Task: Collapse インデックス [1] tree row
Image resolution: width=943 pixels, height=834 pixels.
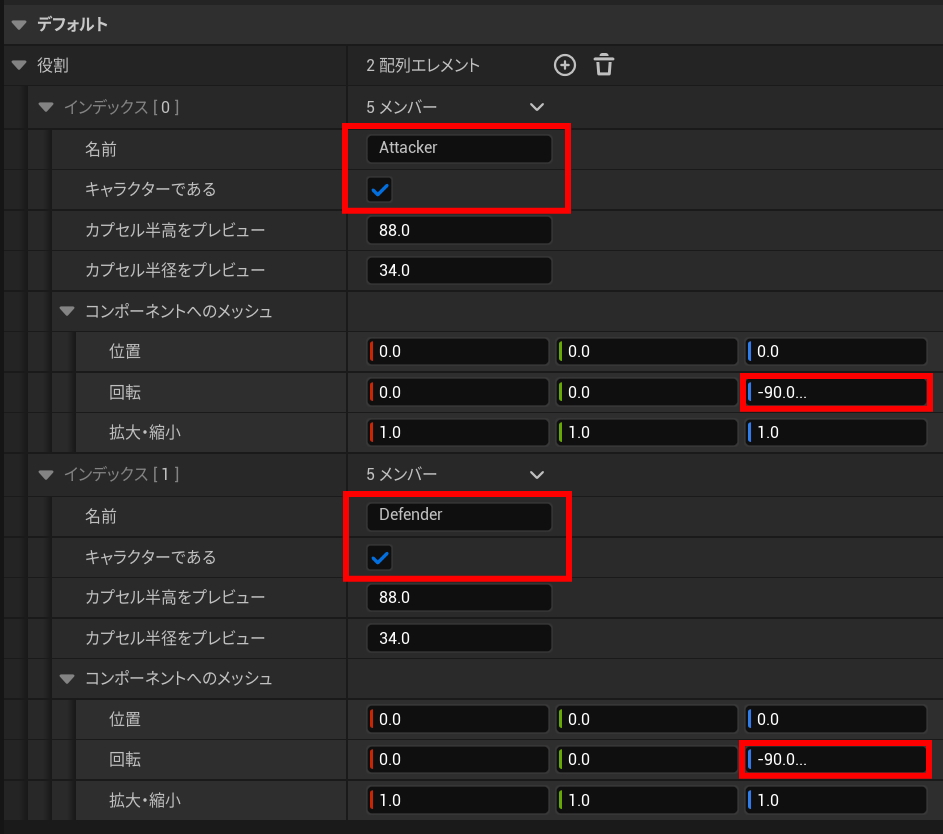Action: click(x=45, y=475)
